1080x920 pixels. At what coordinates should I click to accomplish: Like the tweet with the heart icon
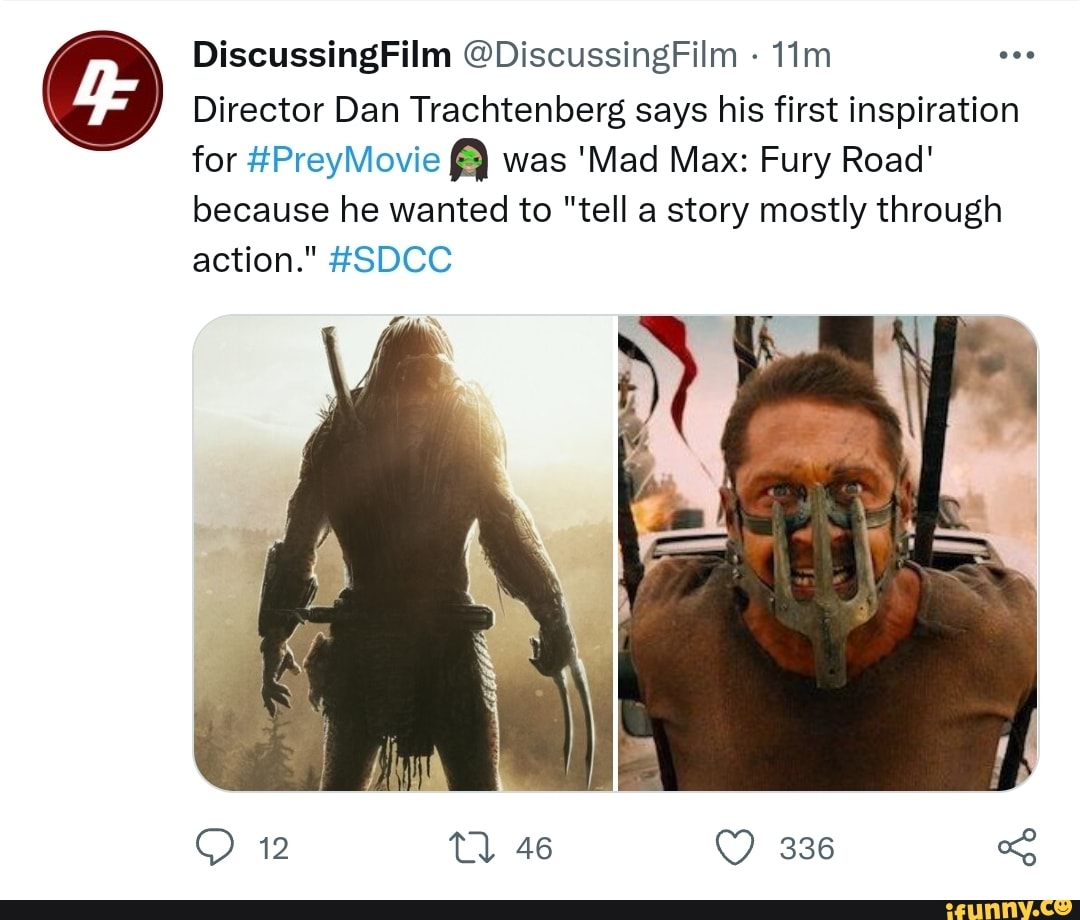[x=736, y=848]
